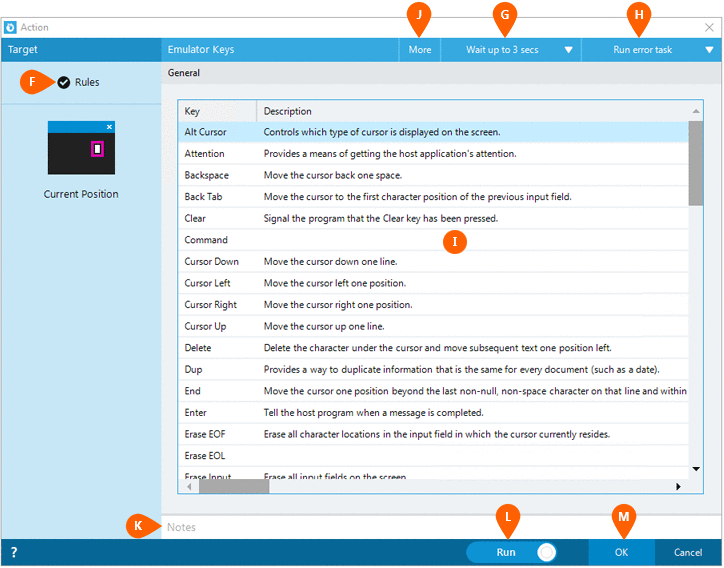Close the Action window

coord(710,28)
